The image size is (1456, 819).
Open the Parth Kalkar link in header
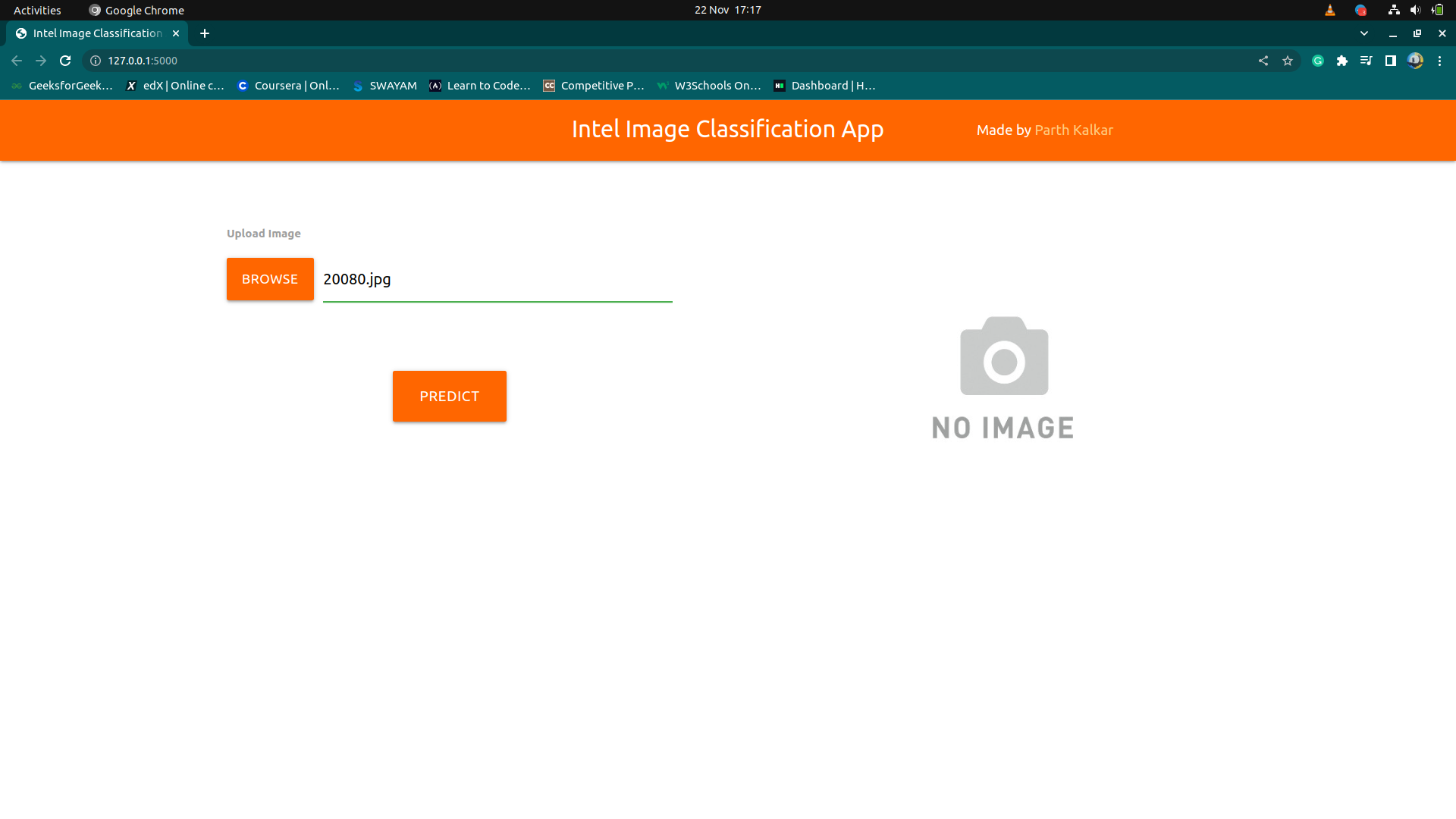tap(1074, 130)
